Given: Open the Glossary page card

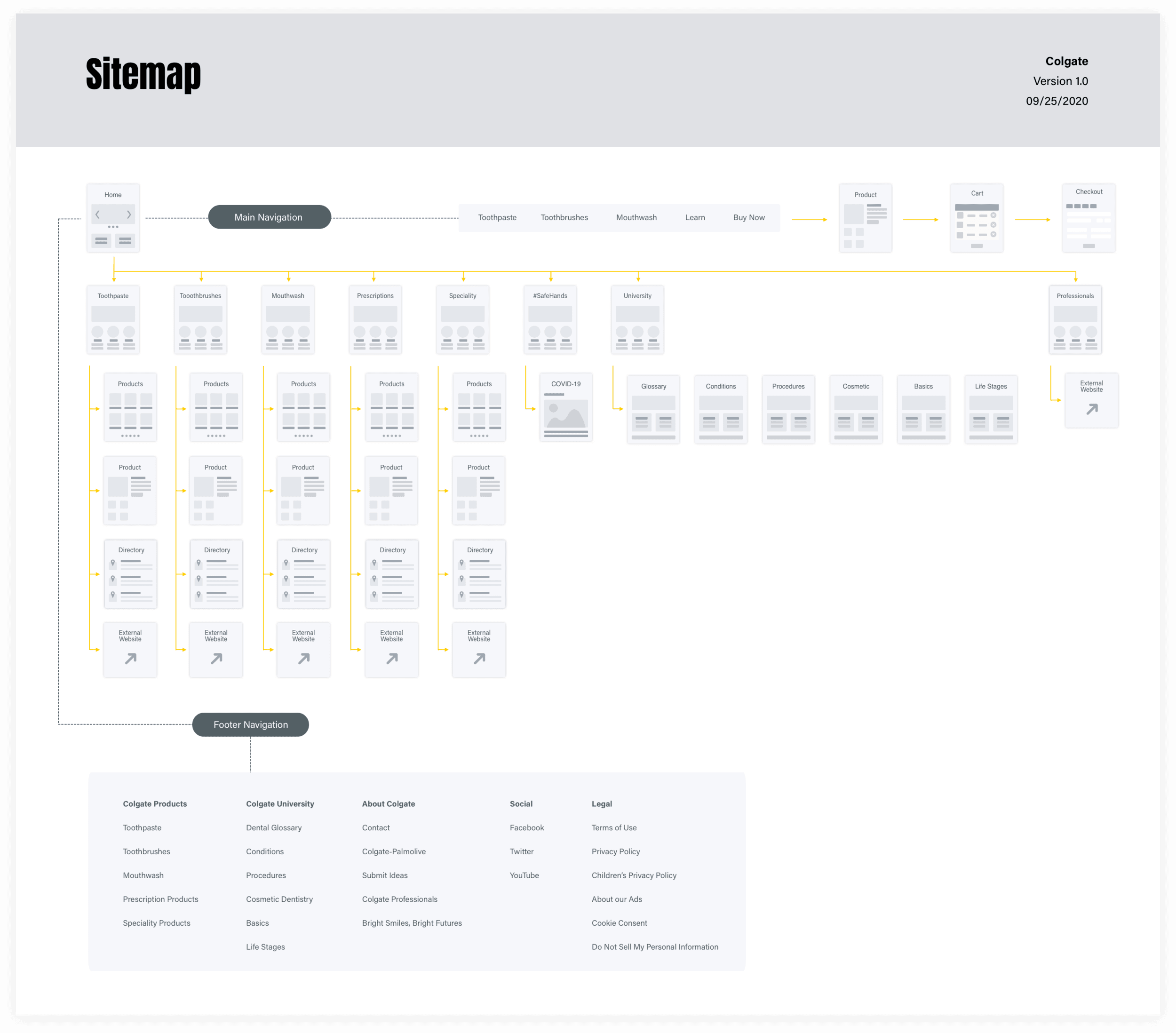Looking at the screenshot, I should point(653,409).
